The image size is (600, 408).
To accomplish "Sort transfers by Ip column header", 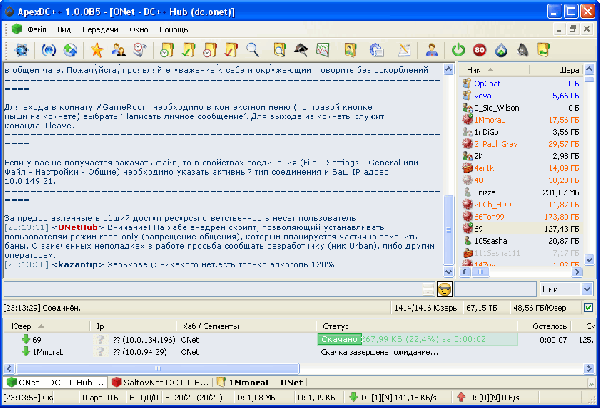I will 133,326.
